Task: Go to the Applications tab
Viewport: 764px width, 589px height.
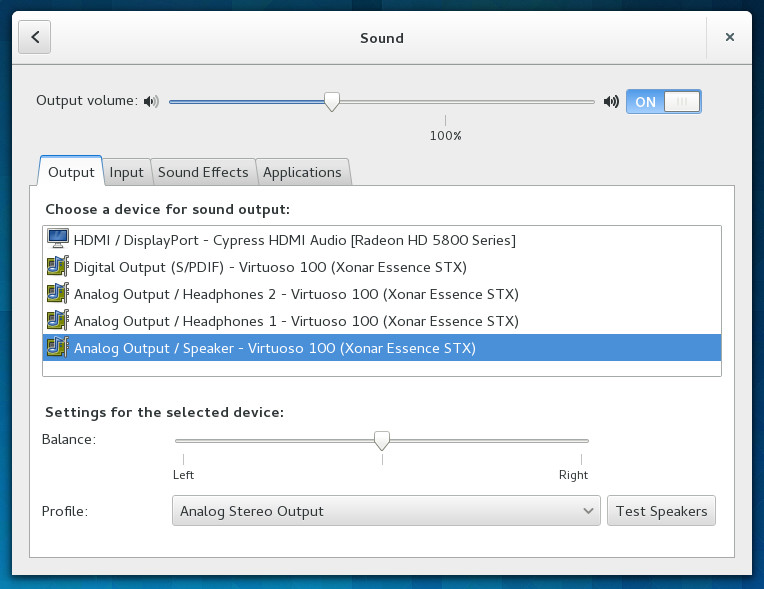Action: [x=302, y=172]
